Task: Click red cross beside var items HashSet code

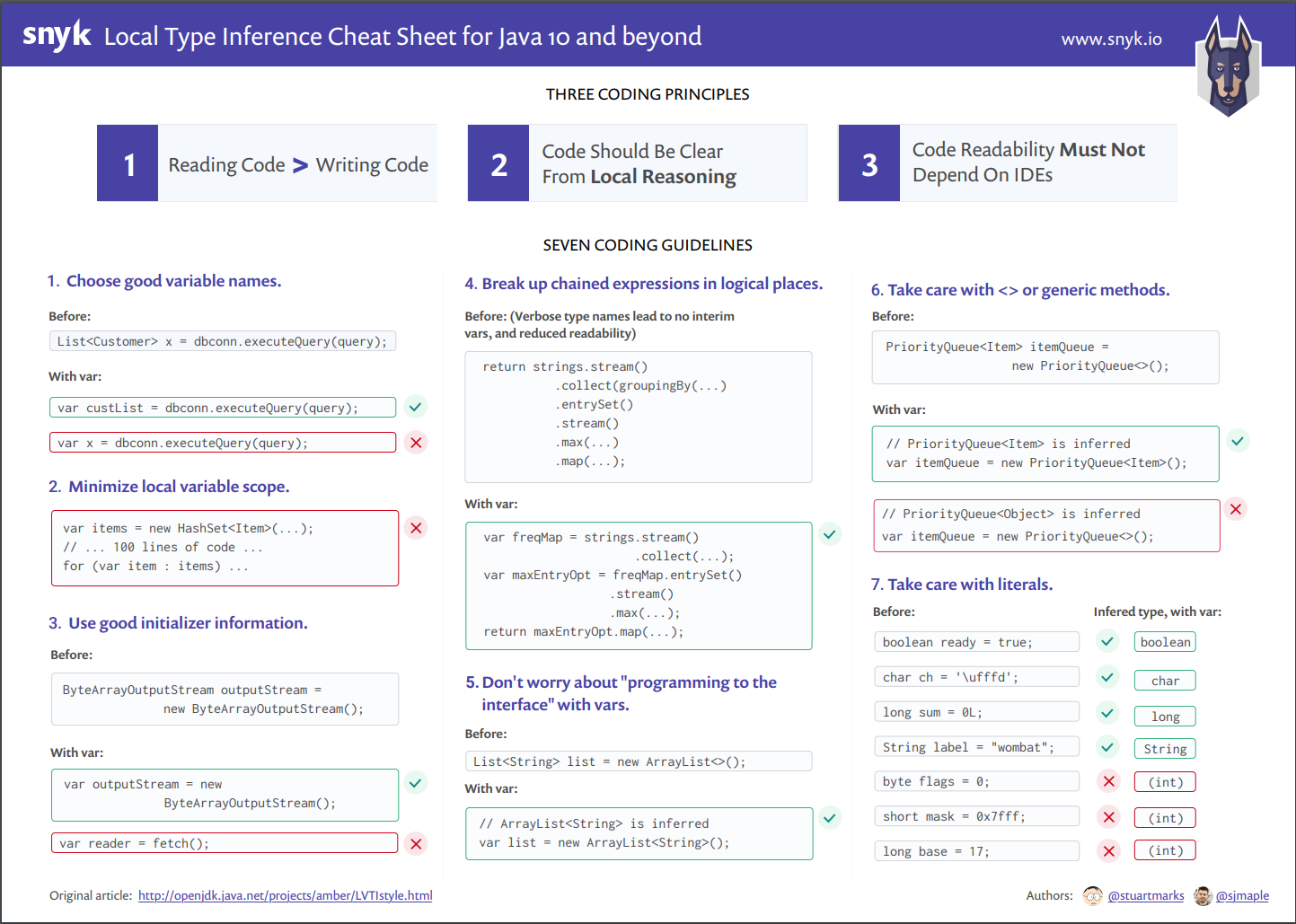Action: click(416, 528)
